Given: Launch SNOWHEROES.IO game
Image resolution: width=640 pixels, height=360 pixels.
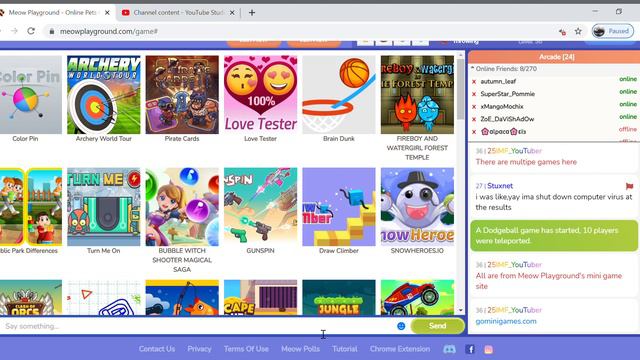Looking at the screenshot, I should click(x=417, y=207).
